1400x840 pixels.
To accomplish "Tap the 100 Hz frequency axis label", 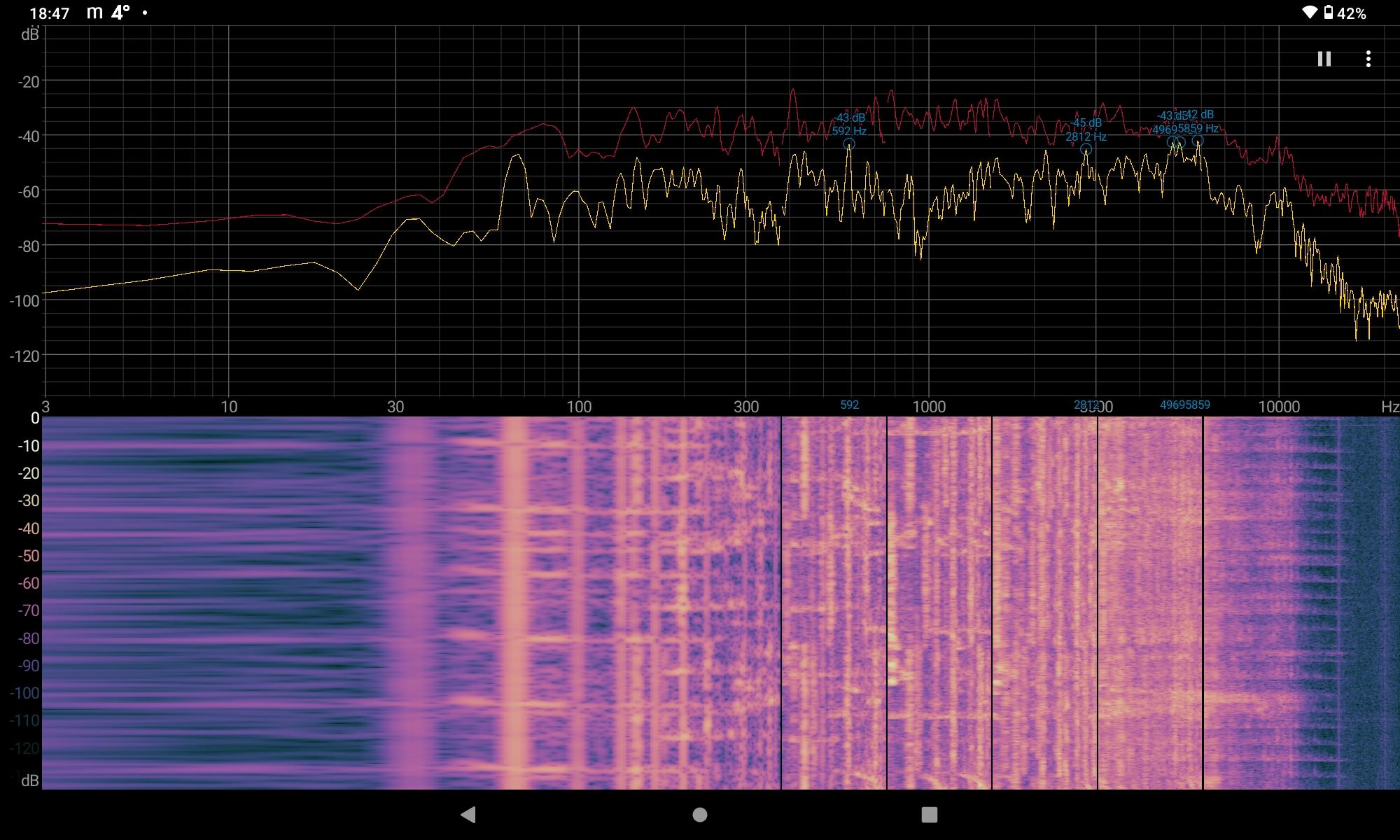I will (x=579, y=407).
